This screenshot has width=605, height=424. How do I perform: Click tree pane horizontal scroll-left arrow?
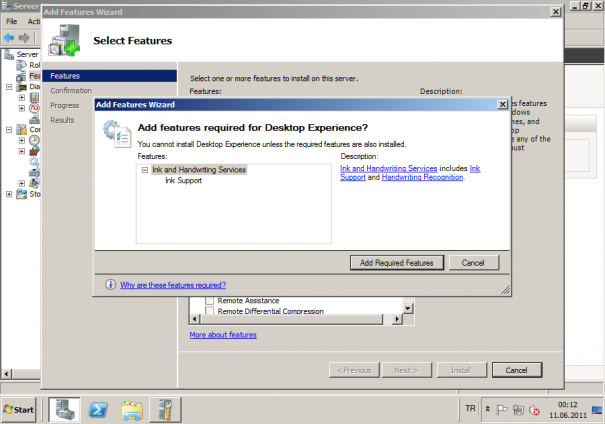point(6,374)
